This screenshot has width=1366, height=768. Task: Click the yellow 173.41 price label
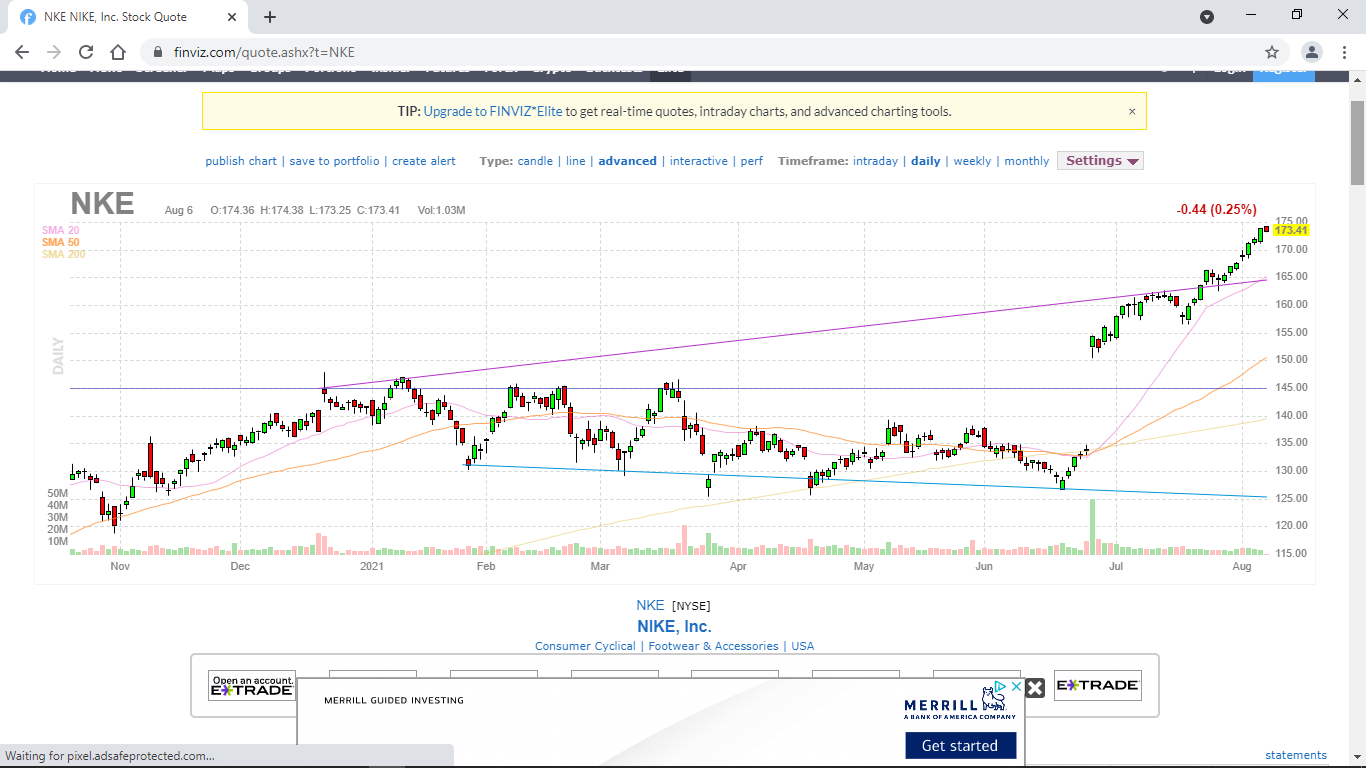[x=1291, y=230]
